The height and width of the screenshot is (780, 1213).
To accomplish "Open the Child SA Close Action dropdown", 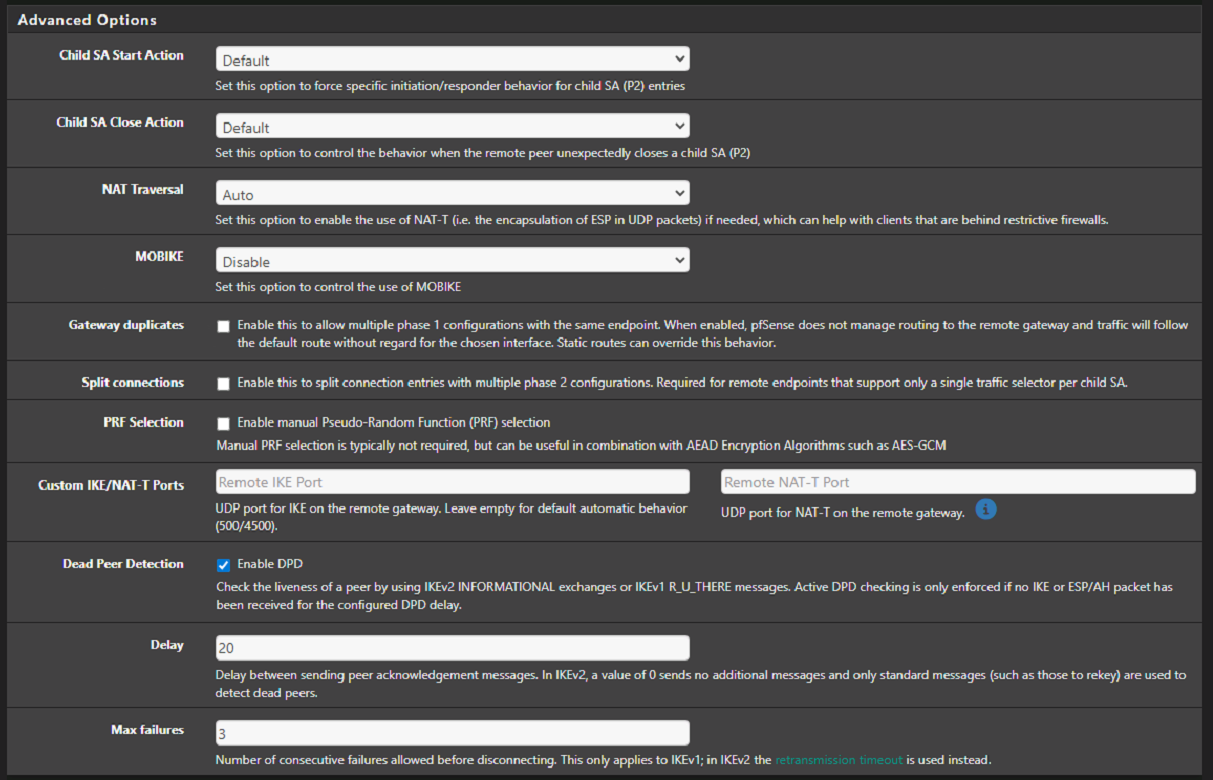I will (x=452, y=127).
